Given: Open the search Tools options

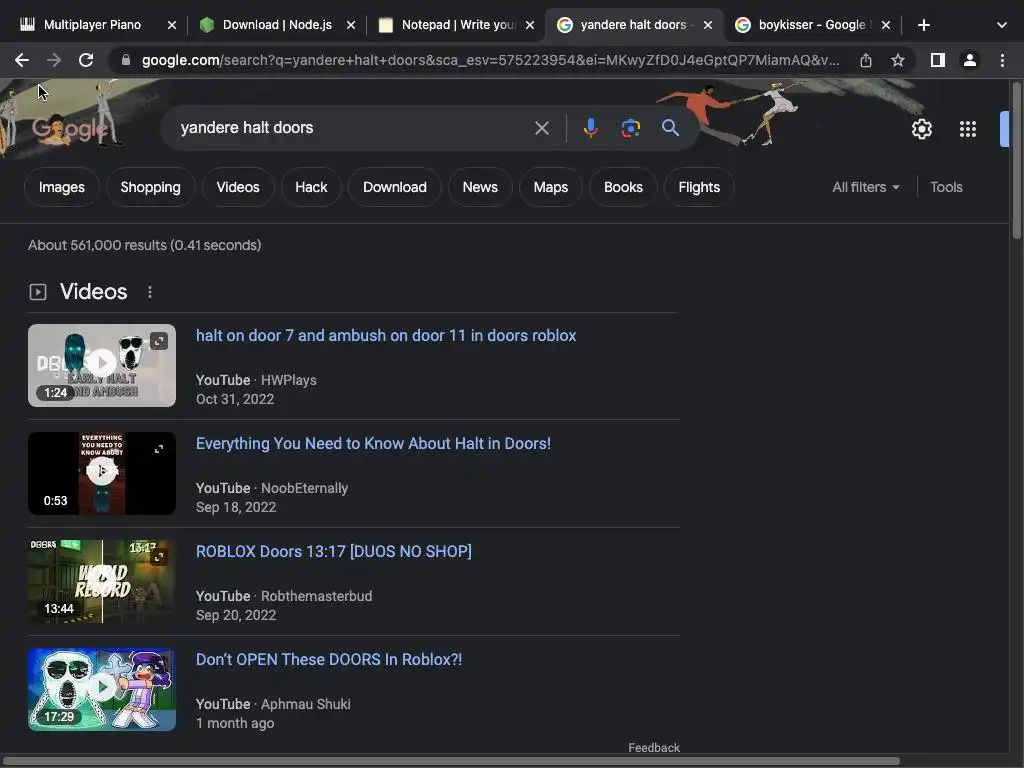Looking at the screenshot, I should 946,187.
